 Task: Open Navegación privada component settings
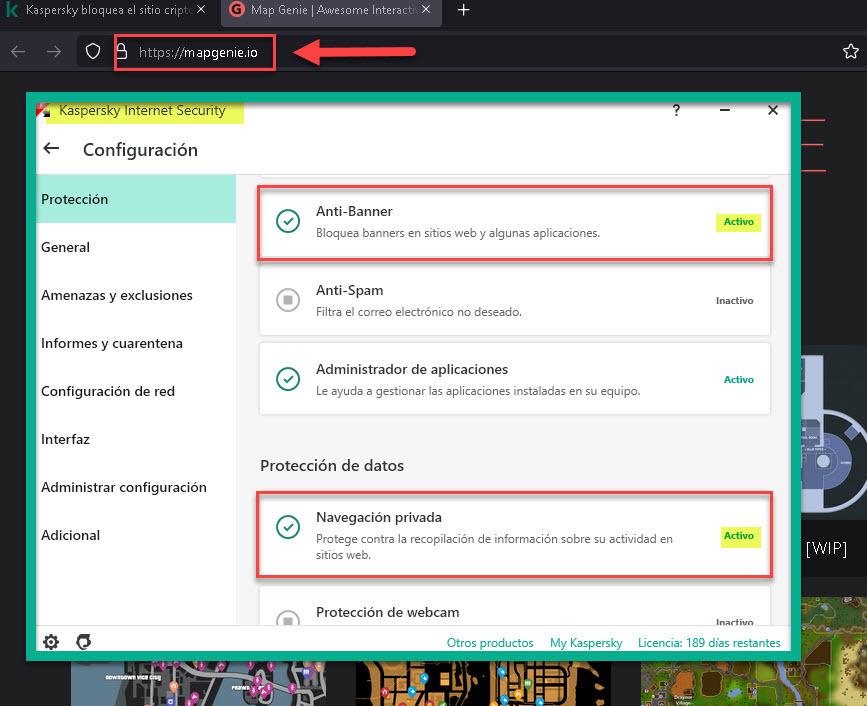pyautogui.click(x=515, y=535)
